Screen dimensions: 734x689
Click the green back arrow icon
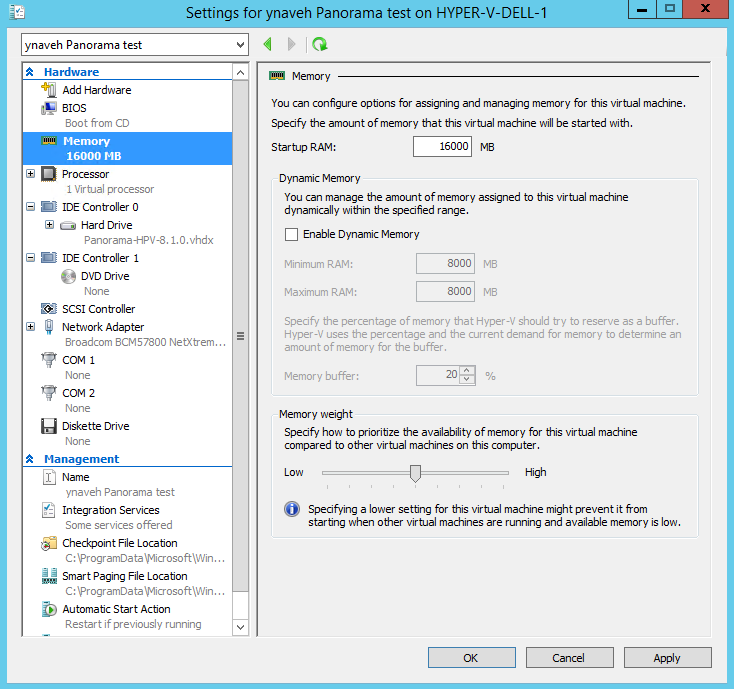(268, 45)
